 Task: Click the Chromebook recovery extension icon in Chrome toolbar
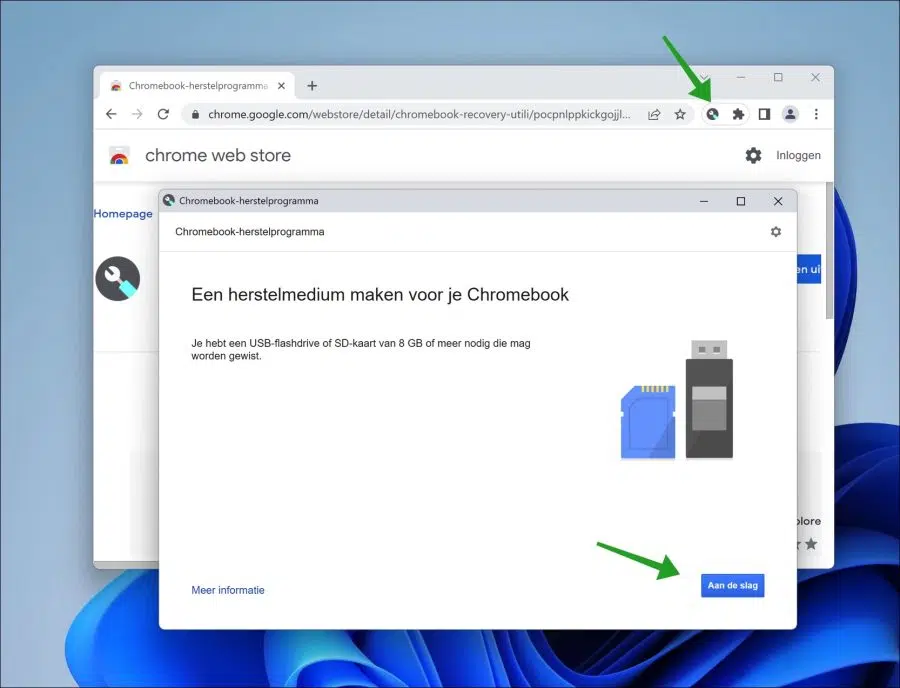[x=712, y=114]
